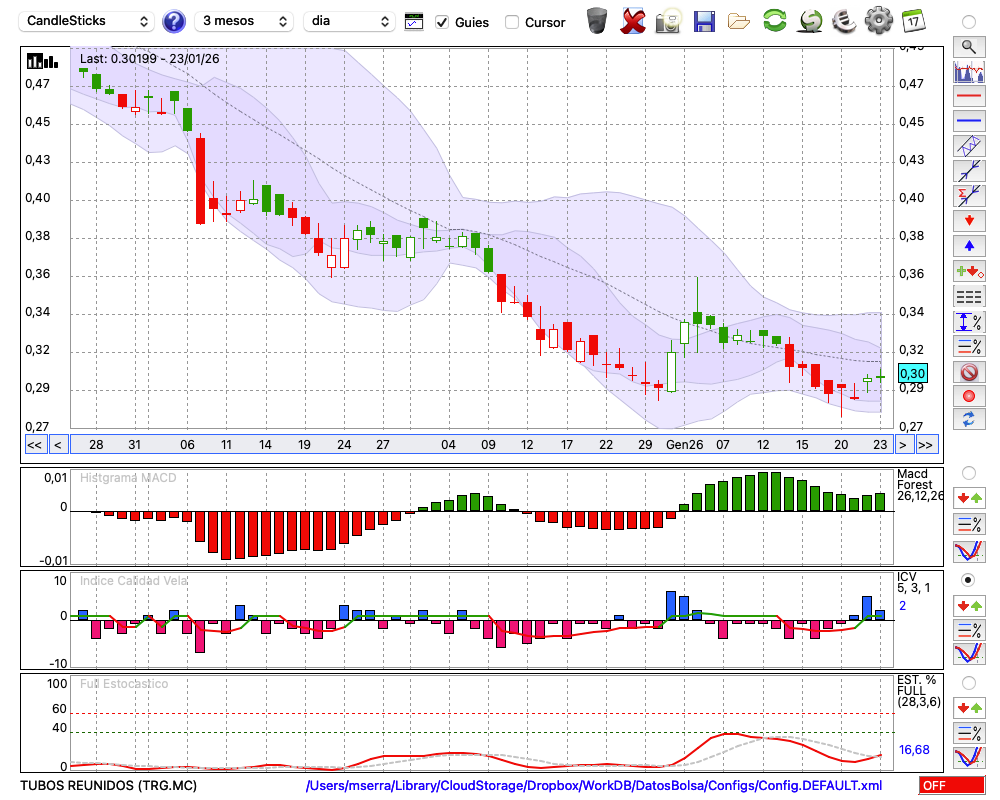Click the red prohibition sign icon
Viewport: 1000px width, 800px height.
969,371
